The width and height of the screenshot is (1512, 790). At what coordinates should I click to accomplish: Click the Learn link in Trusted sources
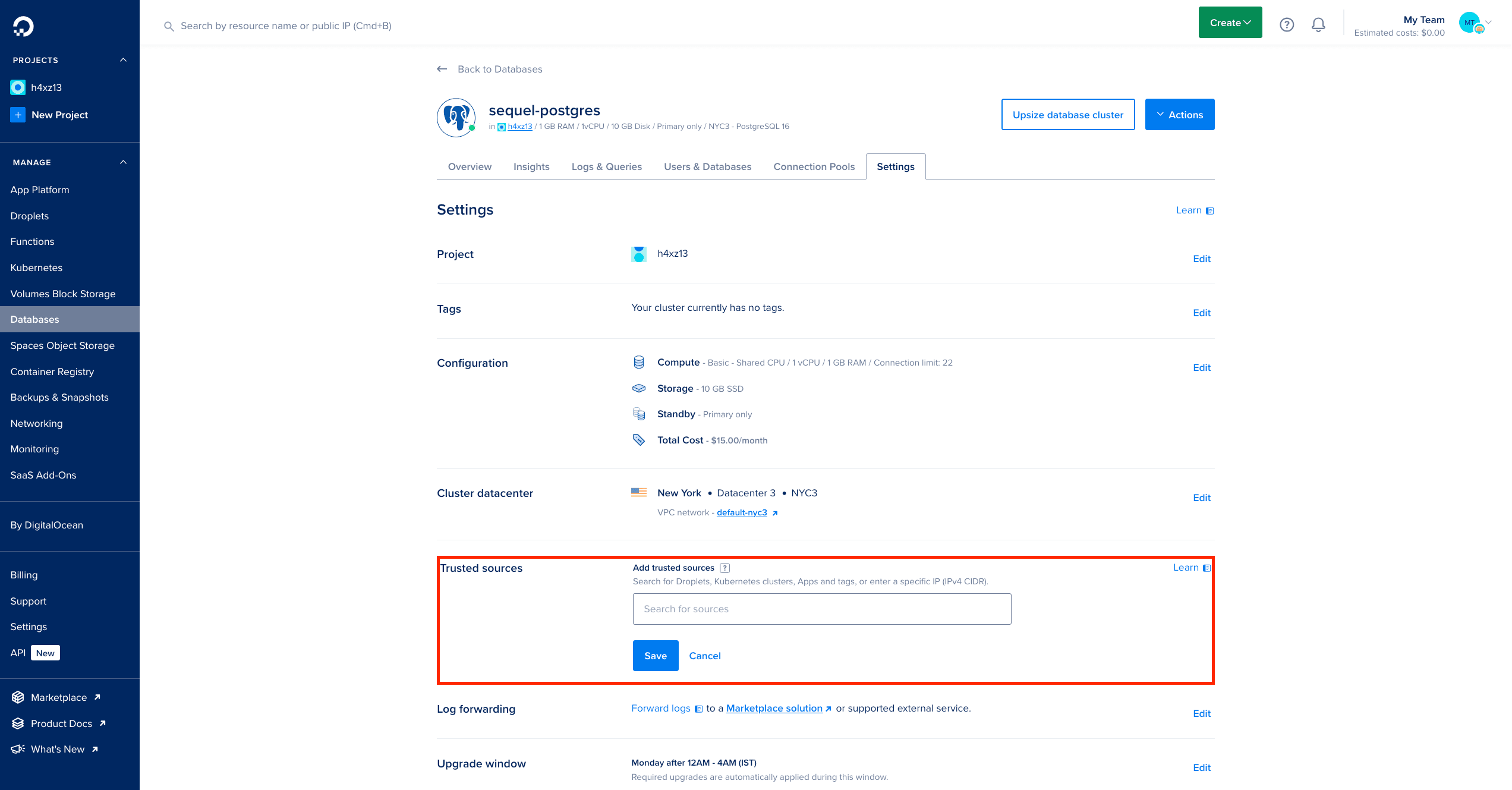click(1186, 567)
